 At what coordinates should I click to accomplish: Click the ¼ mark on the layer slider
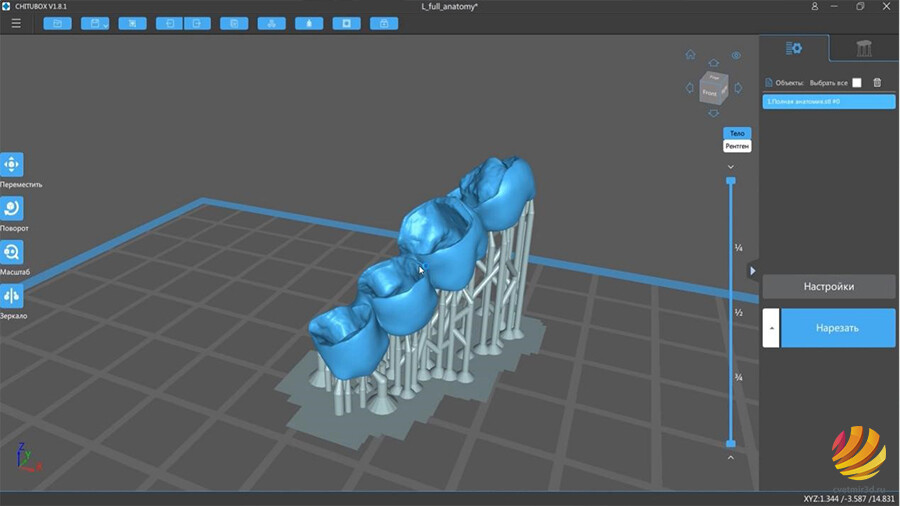click(x=739, y=248)
